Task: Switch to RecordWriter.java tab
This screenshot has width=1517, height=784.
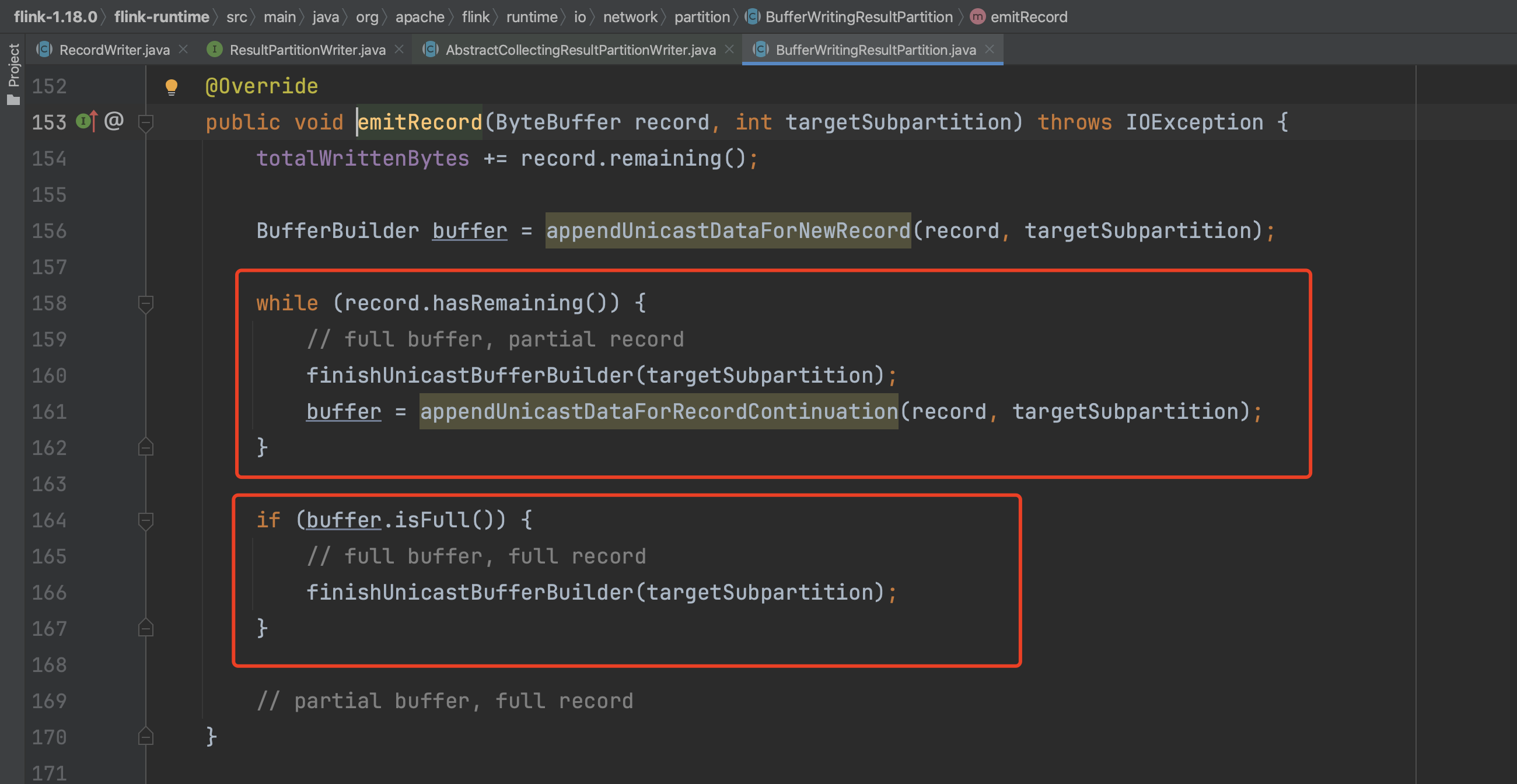Action: coord(114,50)
